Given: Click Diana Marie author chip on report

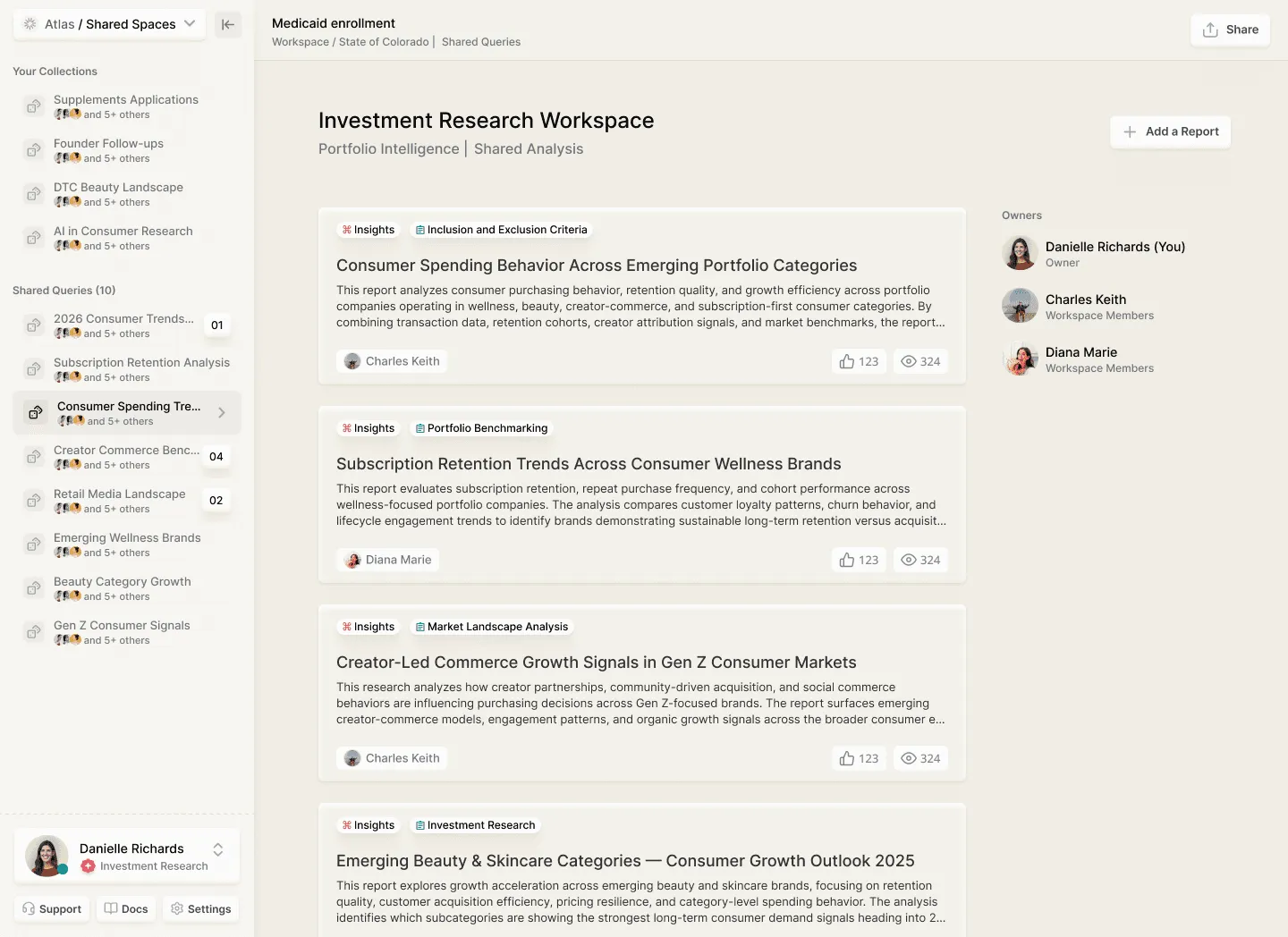Looking at the screenshot, I should (388, 560).
